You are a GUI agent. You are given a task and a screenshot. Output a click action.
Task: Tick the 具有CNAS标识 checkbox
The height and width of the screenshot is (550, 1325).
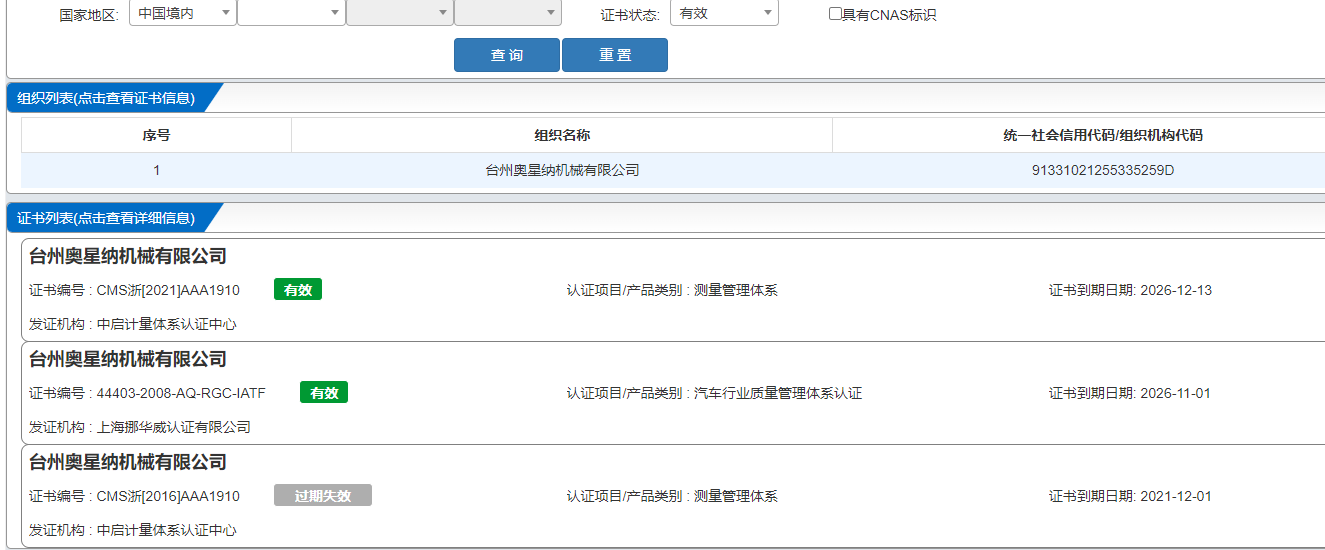(x=835, y=14)
